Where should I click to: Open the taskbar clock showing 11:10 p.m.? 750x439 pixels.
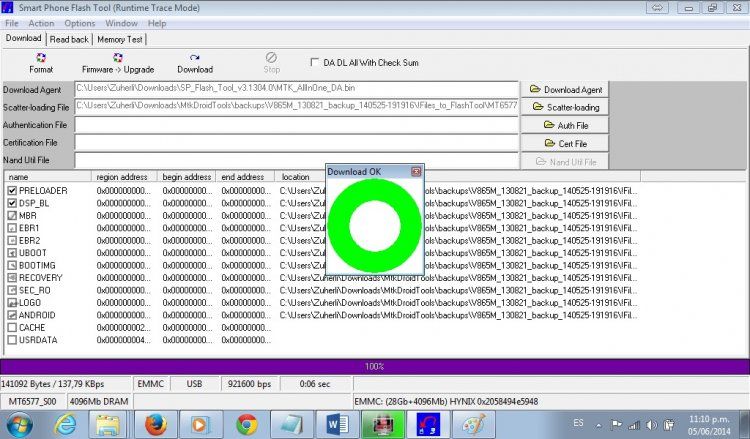click(709, 425)
